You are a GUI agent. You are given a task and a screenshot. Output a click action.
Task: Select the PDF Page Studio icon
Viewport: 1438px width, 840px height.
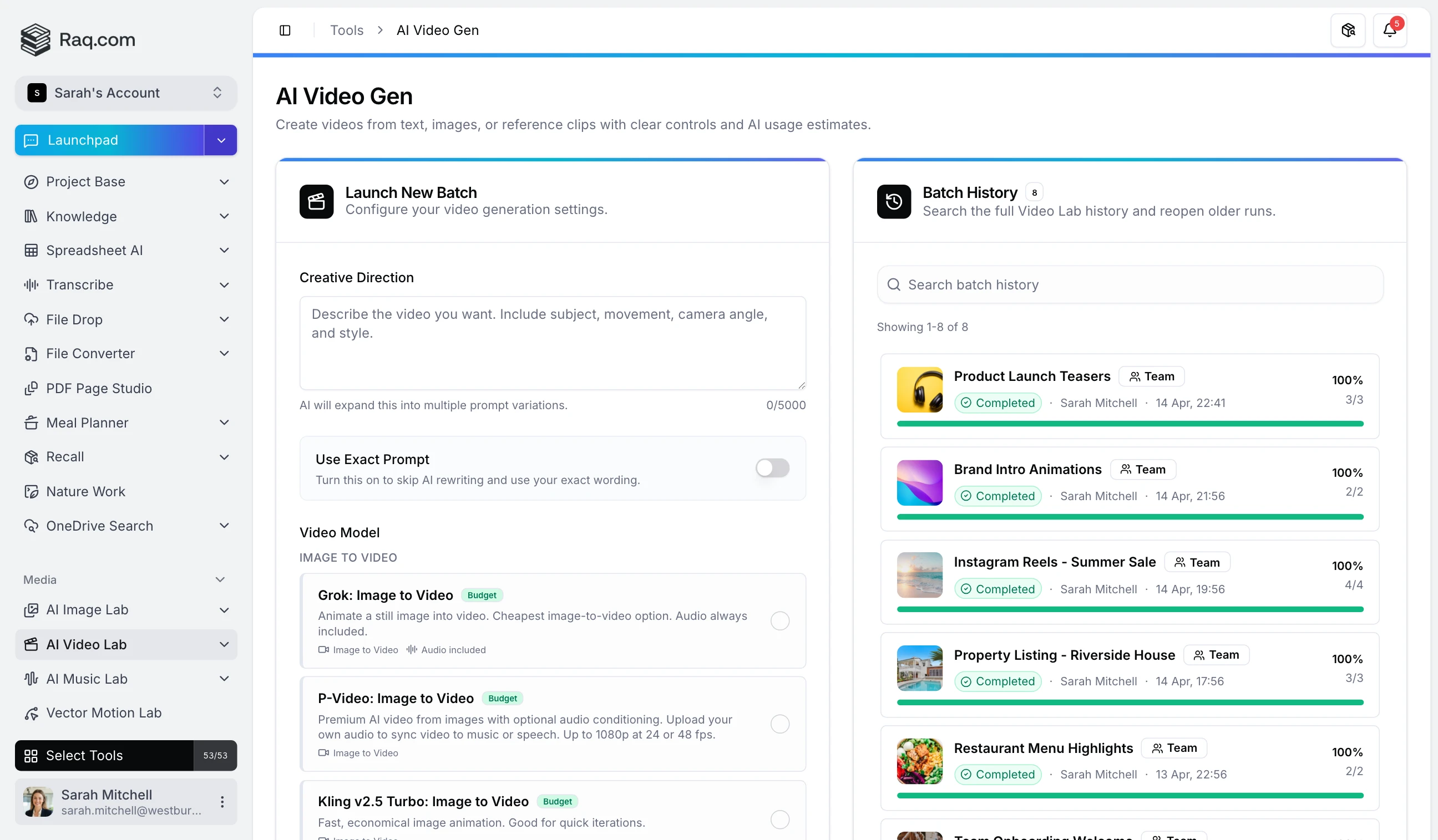(x=32, y=388)
